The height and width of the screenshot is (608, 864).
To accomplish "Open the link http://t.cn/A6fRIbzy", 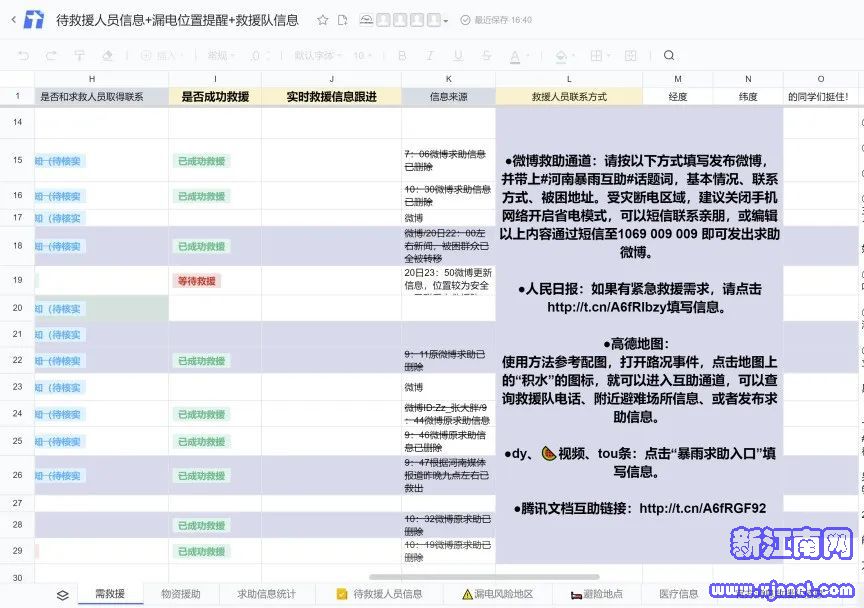I will [607, 307].
